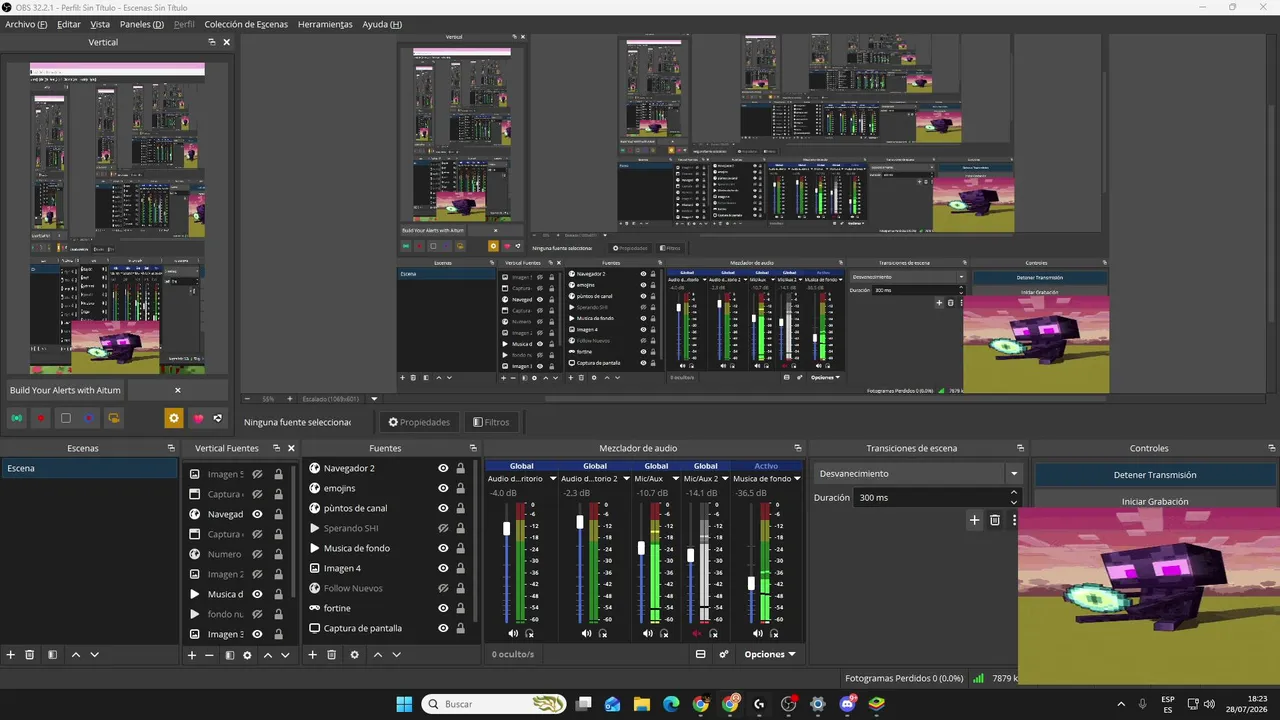
Task: Click Detener Transmisión button
Action: (x=1155, y=475)
